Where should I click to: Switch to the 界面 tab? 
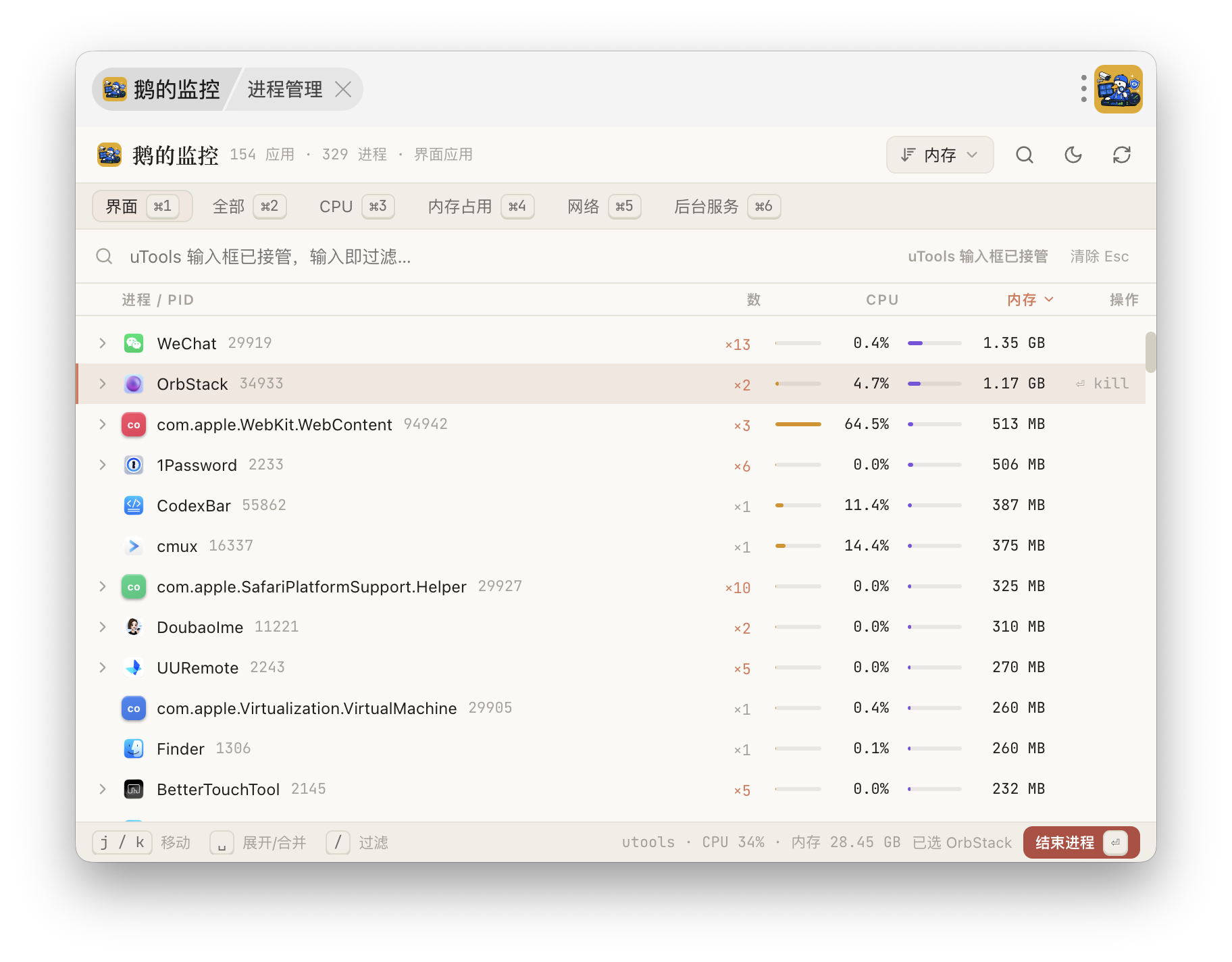pos(143,206)
